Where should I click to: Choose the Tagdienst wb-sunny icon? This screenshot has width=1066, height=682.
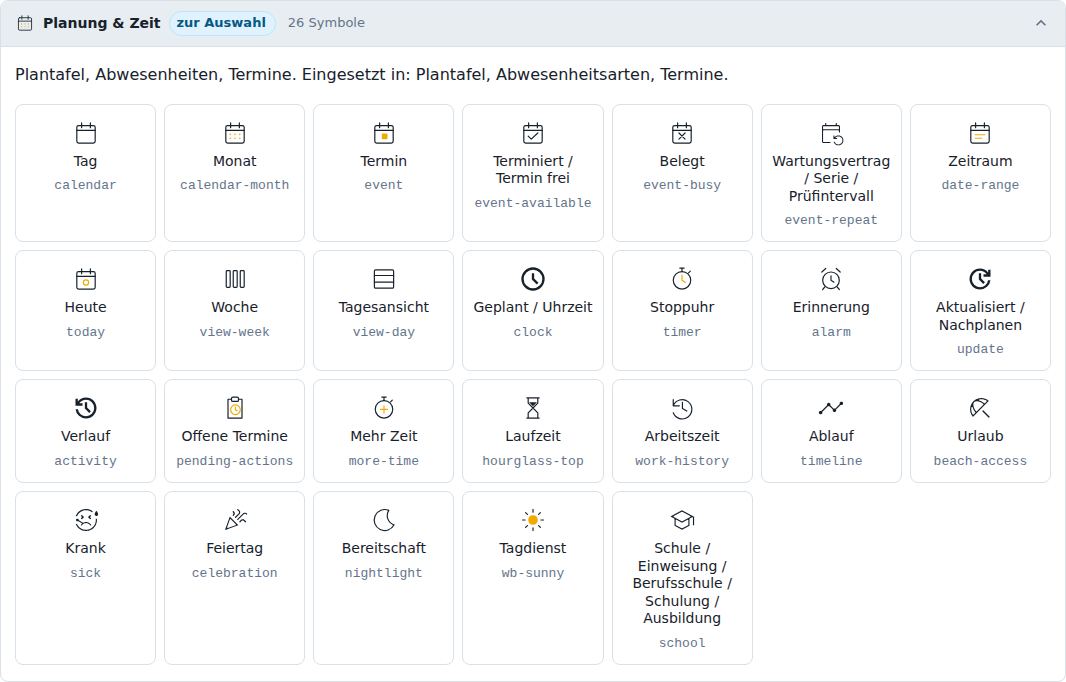click(533, 520)
